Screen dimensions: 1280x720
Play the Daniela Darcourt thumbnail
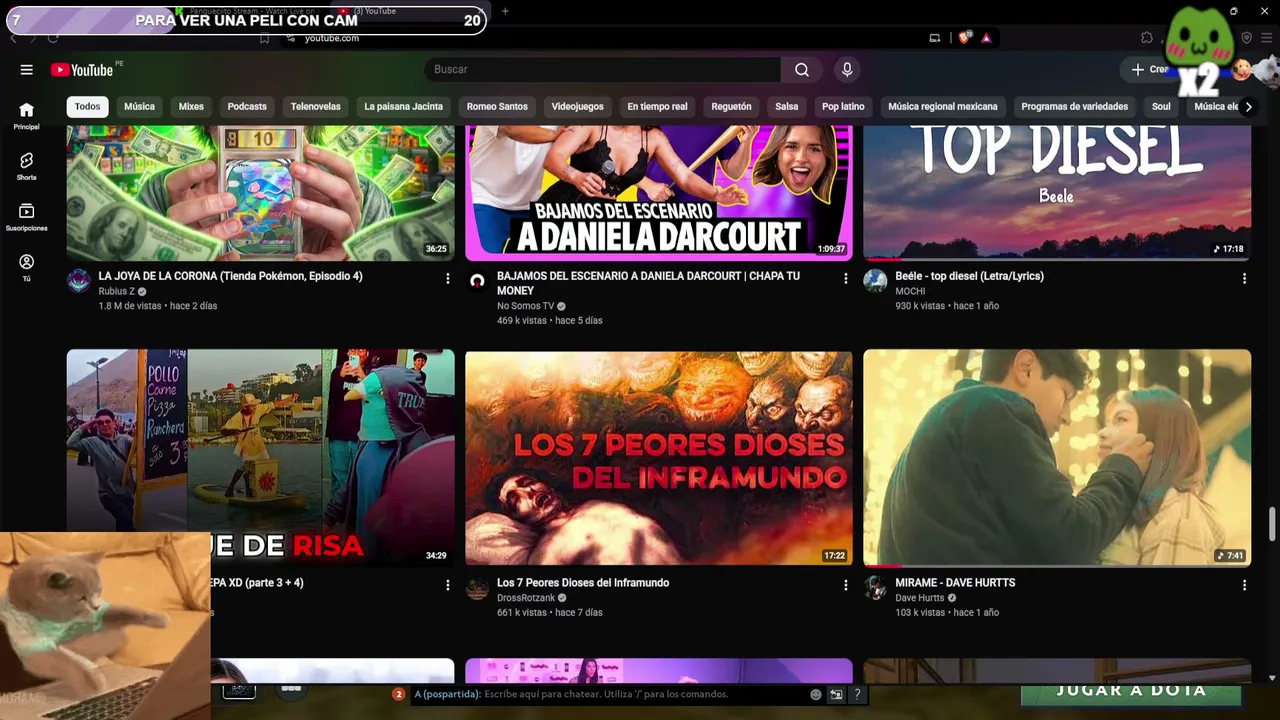point(659,193)
